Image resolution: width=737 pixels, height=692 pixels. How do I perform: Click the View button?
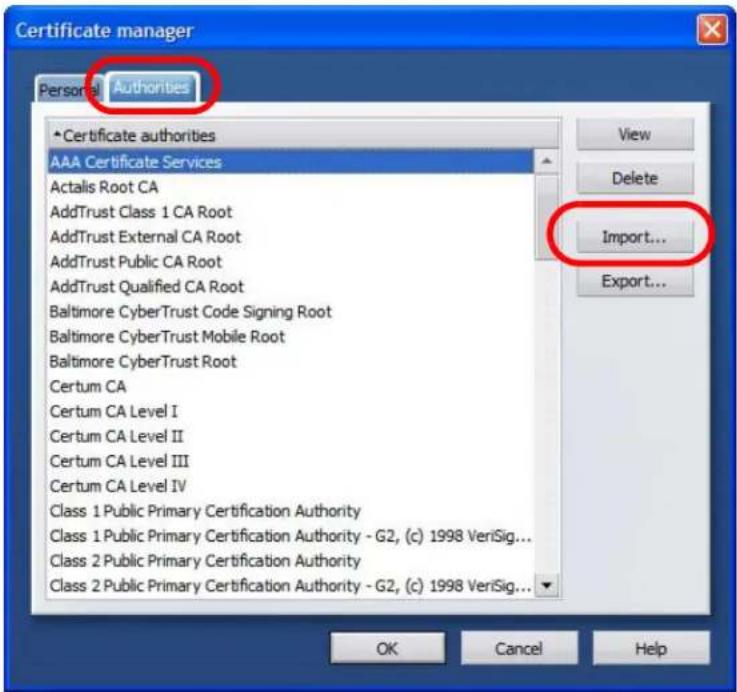click(635, 134)
